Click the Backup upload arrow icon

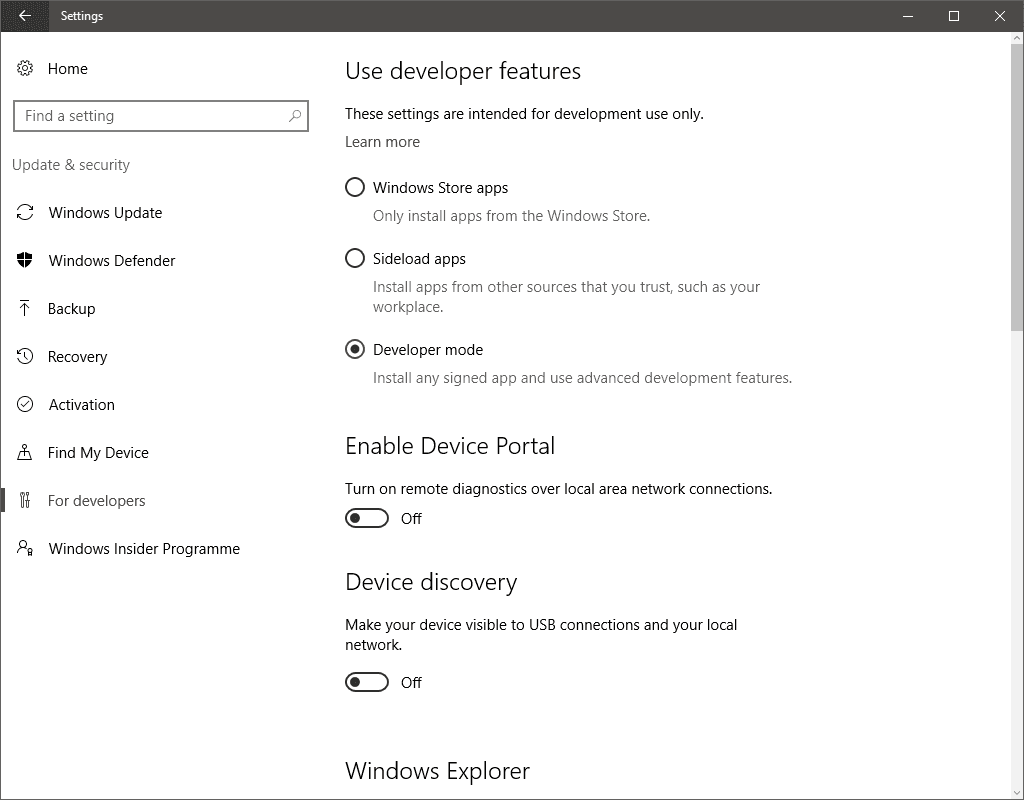pos(25,309)
